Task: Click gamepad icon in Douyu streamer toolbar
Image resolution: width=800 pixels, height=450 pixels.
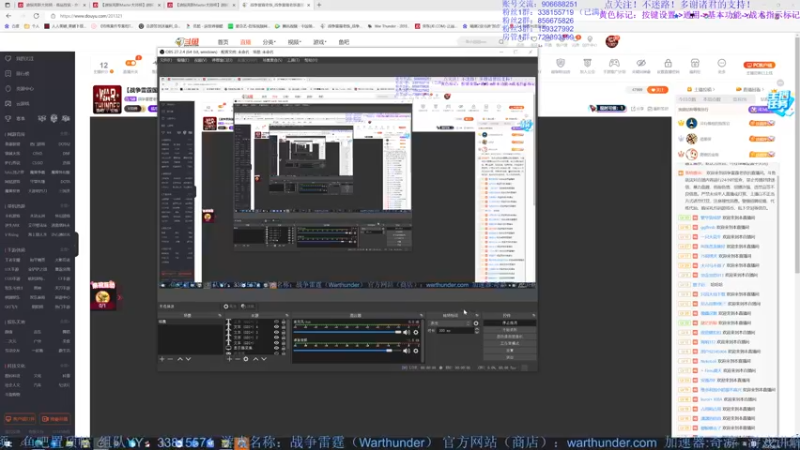Action: click(x=614, y=64)
